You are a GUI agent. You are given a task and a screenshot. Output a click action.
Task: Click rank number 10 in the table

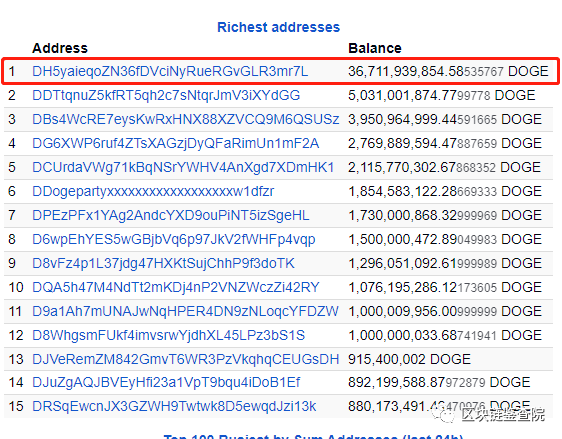tap(16, 287)
